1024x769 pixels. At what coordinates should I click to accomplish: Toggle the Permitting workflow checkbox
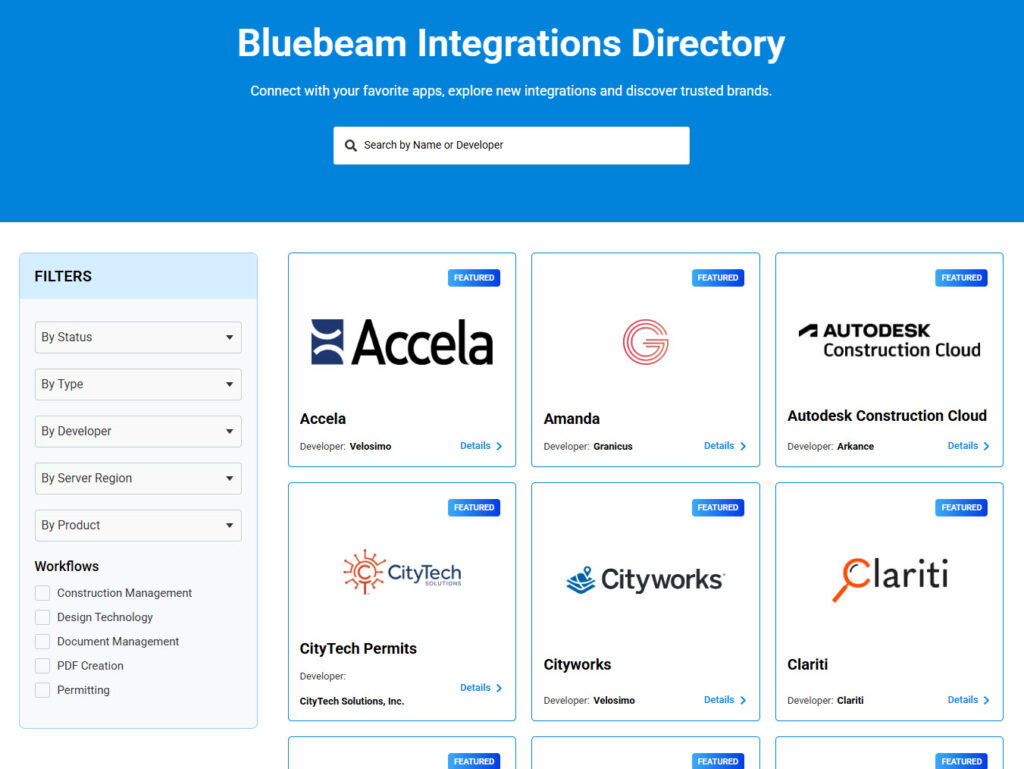42,689
